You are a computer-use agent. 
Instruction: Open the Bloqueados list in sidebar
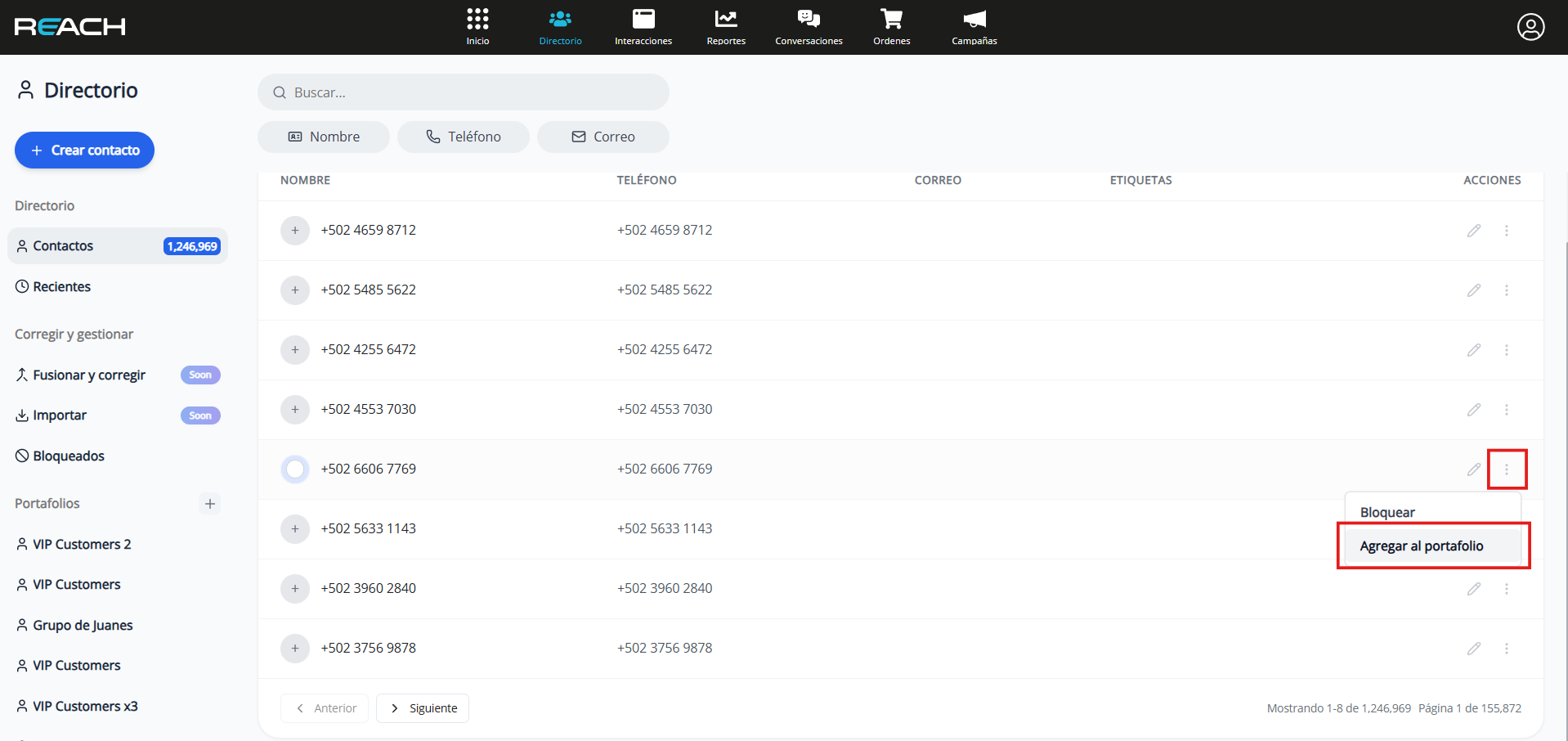click(x=69, y=456)
